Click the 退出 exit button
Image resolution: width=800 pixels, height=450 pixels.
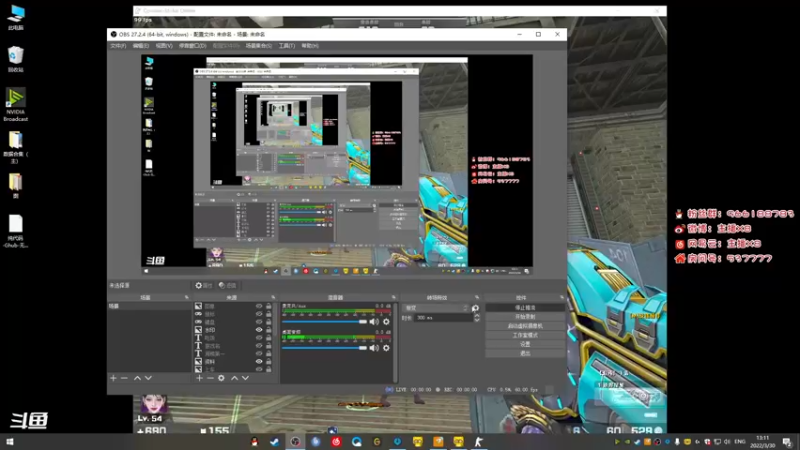[525, 353]
